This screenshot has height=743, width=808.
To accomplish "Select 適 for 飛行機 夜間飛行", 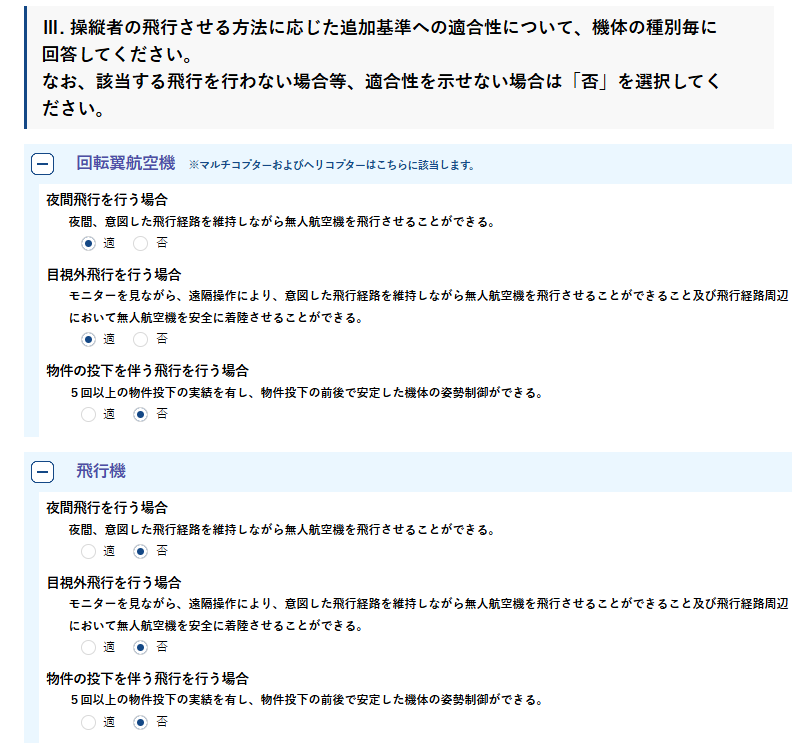I will click(89, 551).
